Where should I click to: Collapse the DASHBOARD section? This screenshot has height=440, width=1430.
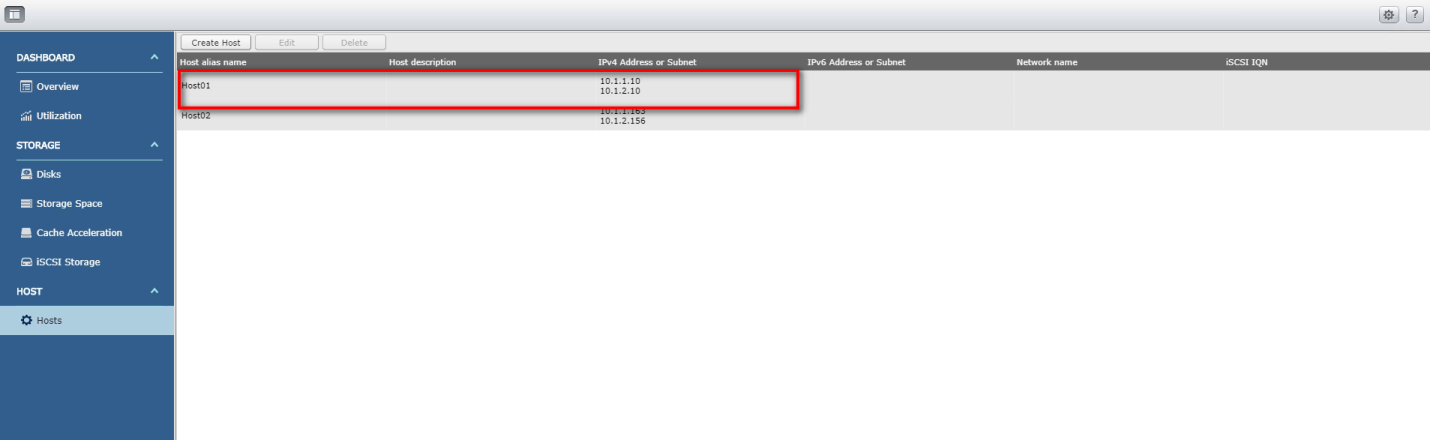[x=154, y=58]
